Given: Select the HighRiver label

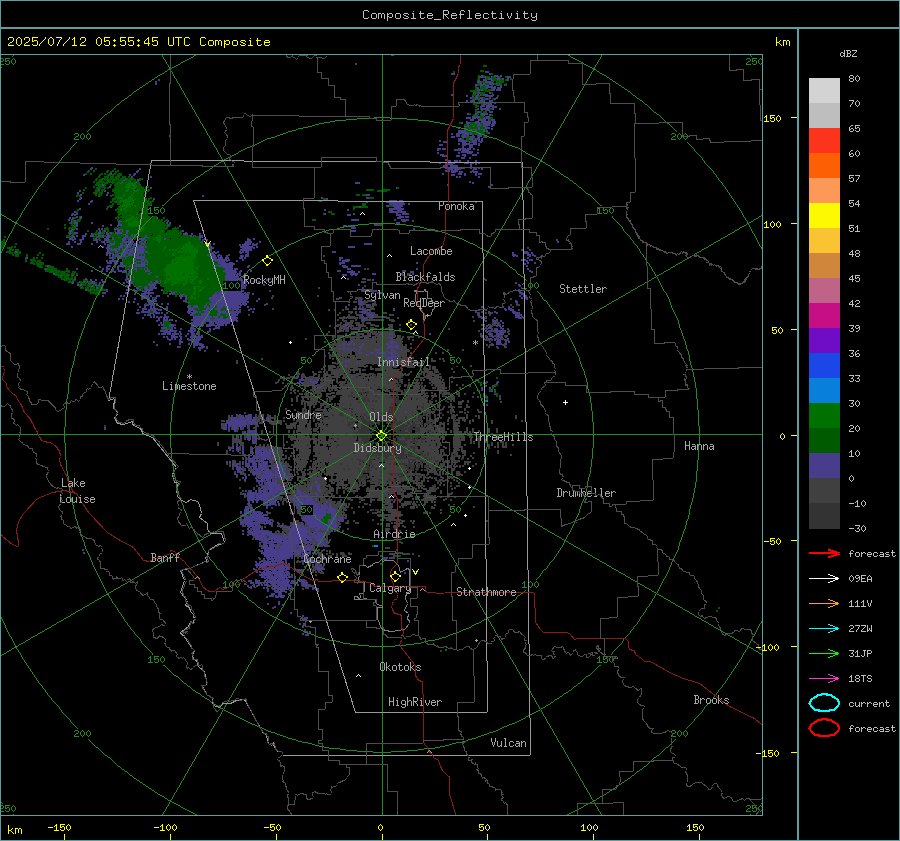Looking at the screenshot, I should (x=415, y=702).
